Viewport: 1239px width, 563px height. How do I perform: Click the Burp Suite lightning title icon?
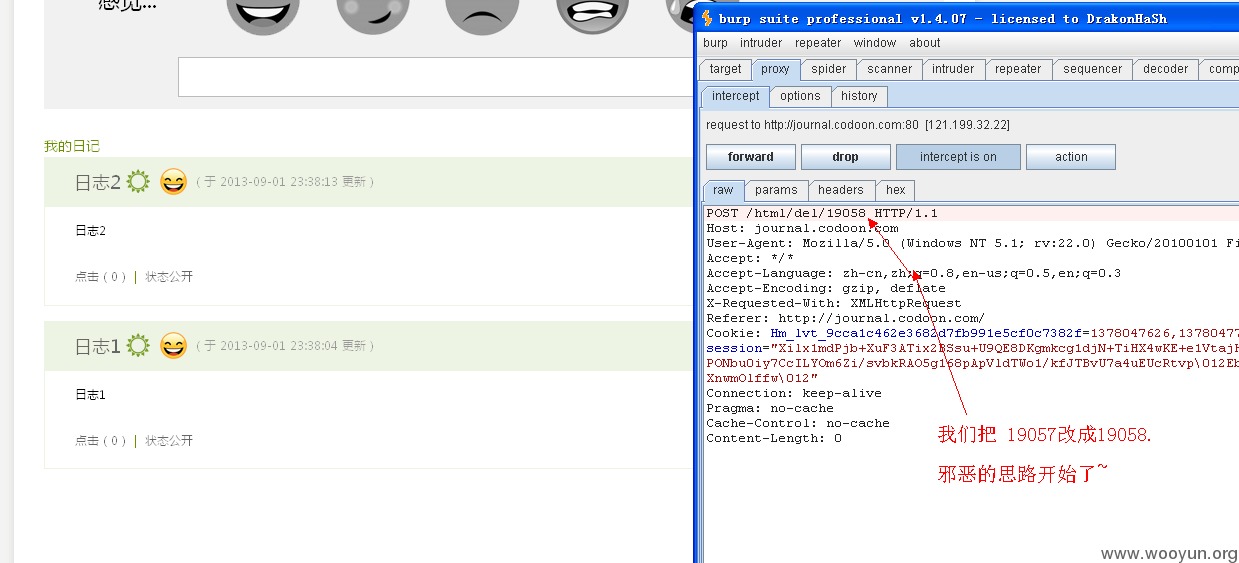tap(707, 18)
